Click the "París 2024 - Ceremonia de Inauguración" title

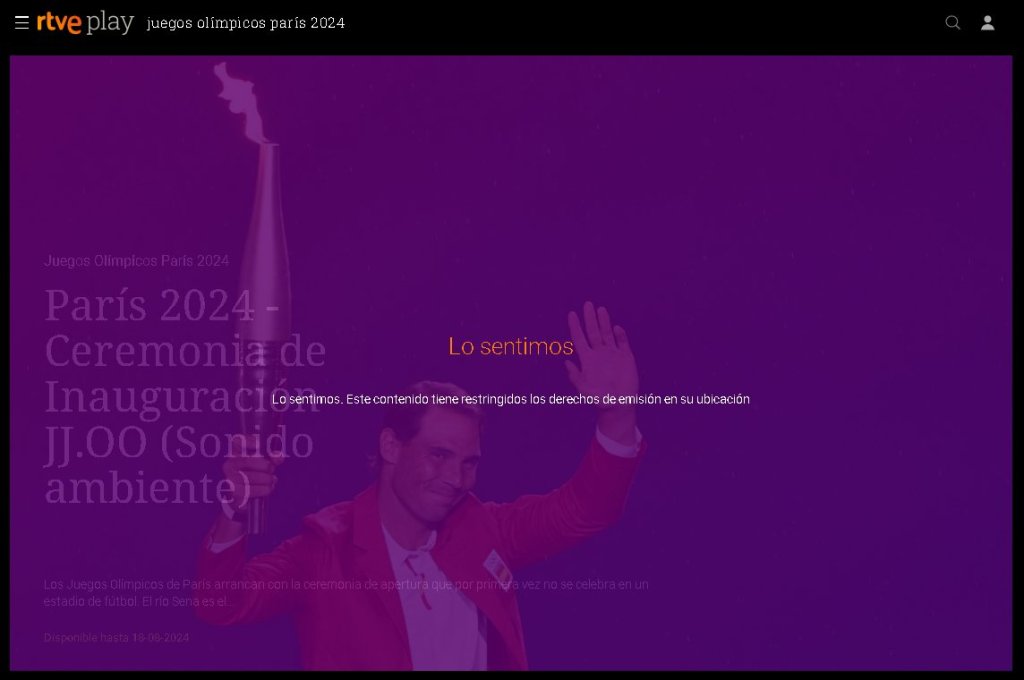pyautogui.click(x=180, y=350)
